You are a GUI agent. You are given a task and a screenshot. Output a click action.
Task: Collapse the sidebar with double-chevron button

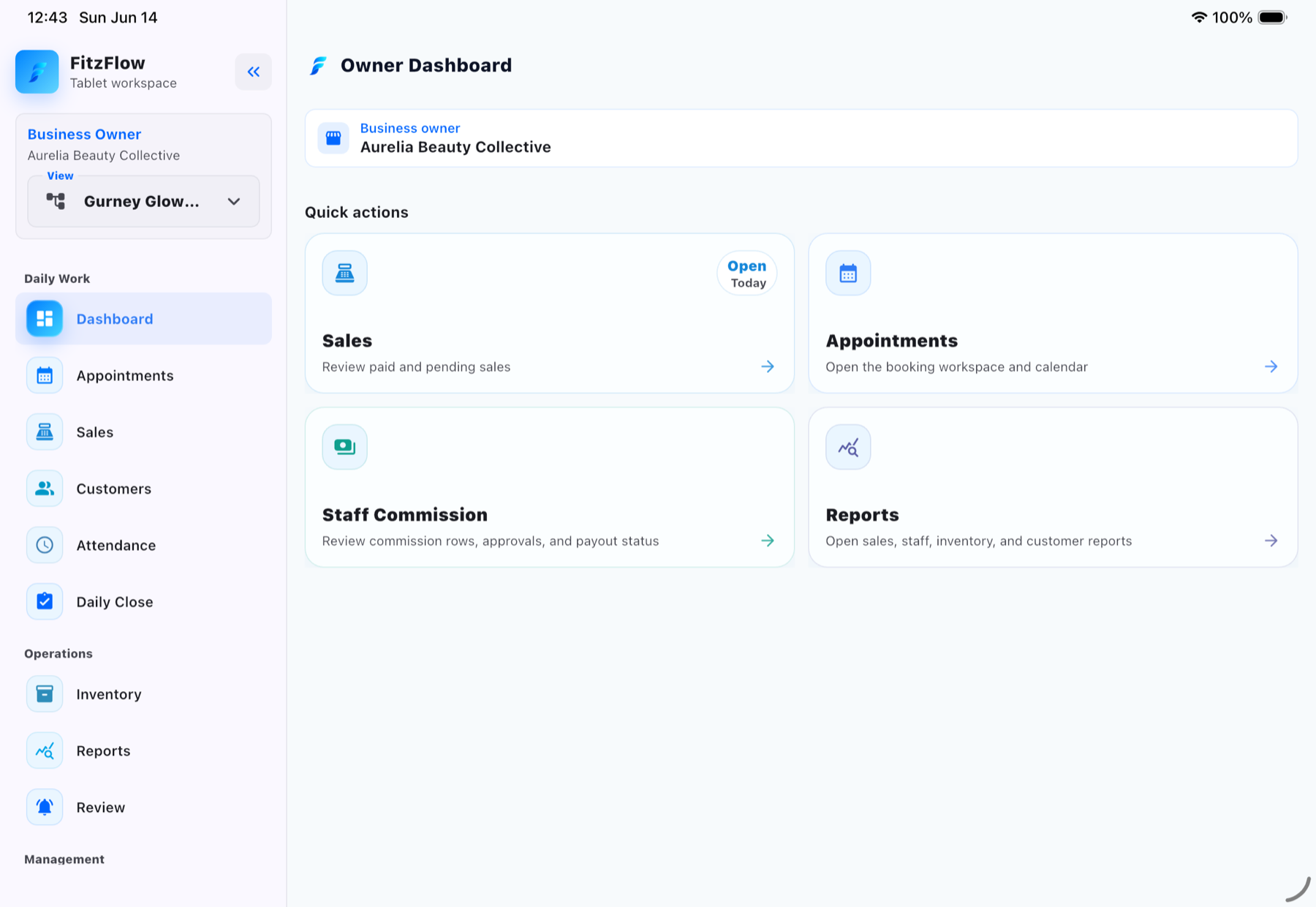pos(253,72)
